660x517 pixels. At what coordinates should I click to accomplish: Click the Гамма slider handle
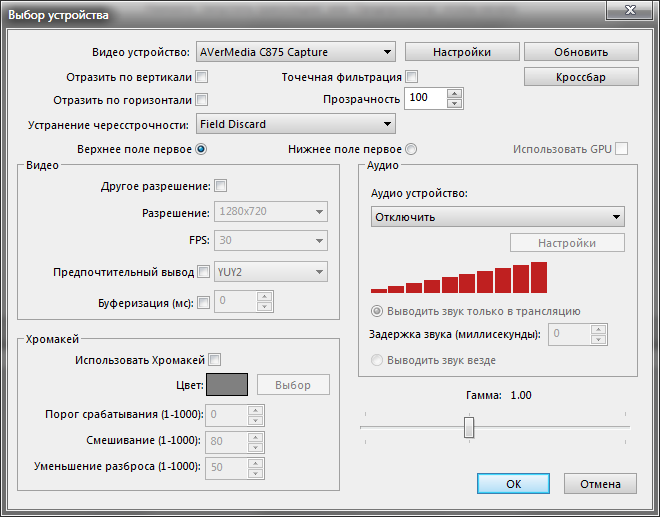pyautogui.click(x=468, y=427)
